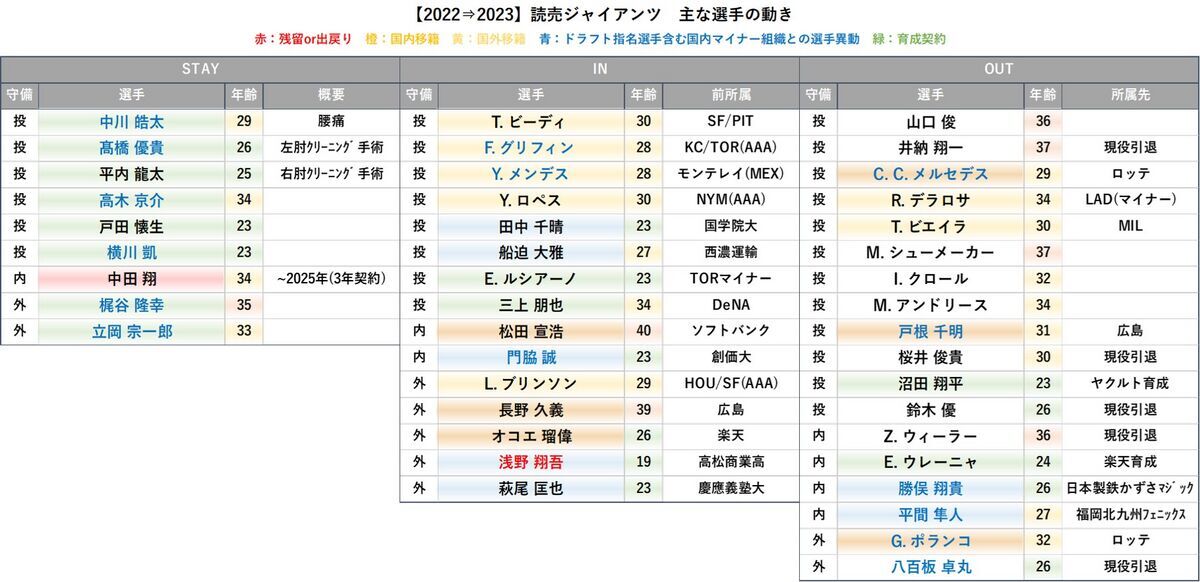Viewport: 1200px width, 582px height.
Task: Click the ヤクルト育成 destination cell
Action: [1130, 383]
